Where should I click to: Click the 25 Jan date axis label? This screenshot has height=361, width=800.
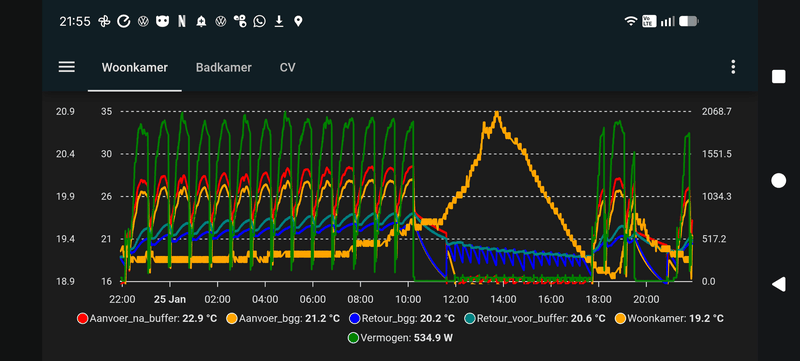169,299
